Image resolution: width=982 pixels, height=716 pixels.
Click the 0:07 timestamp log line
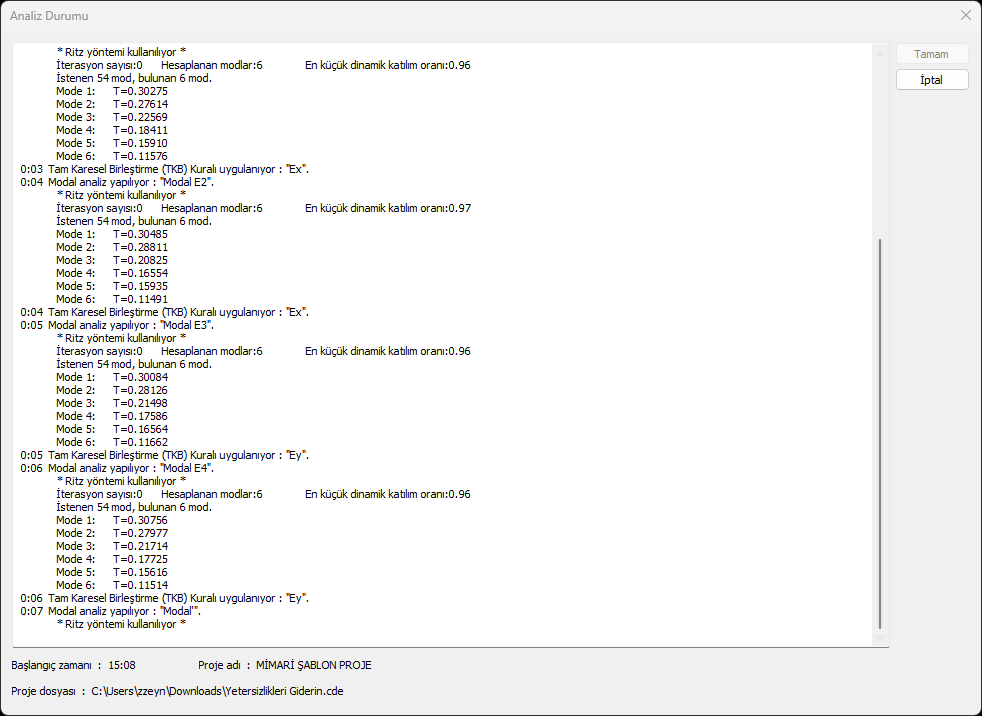coord(125,611)
